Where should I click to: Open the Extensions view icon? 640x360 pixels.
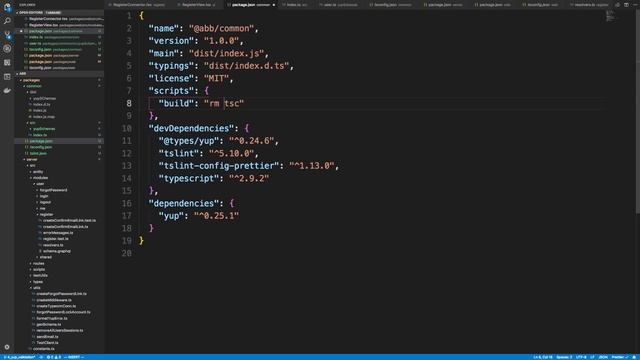(7, 62)
